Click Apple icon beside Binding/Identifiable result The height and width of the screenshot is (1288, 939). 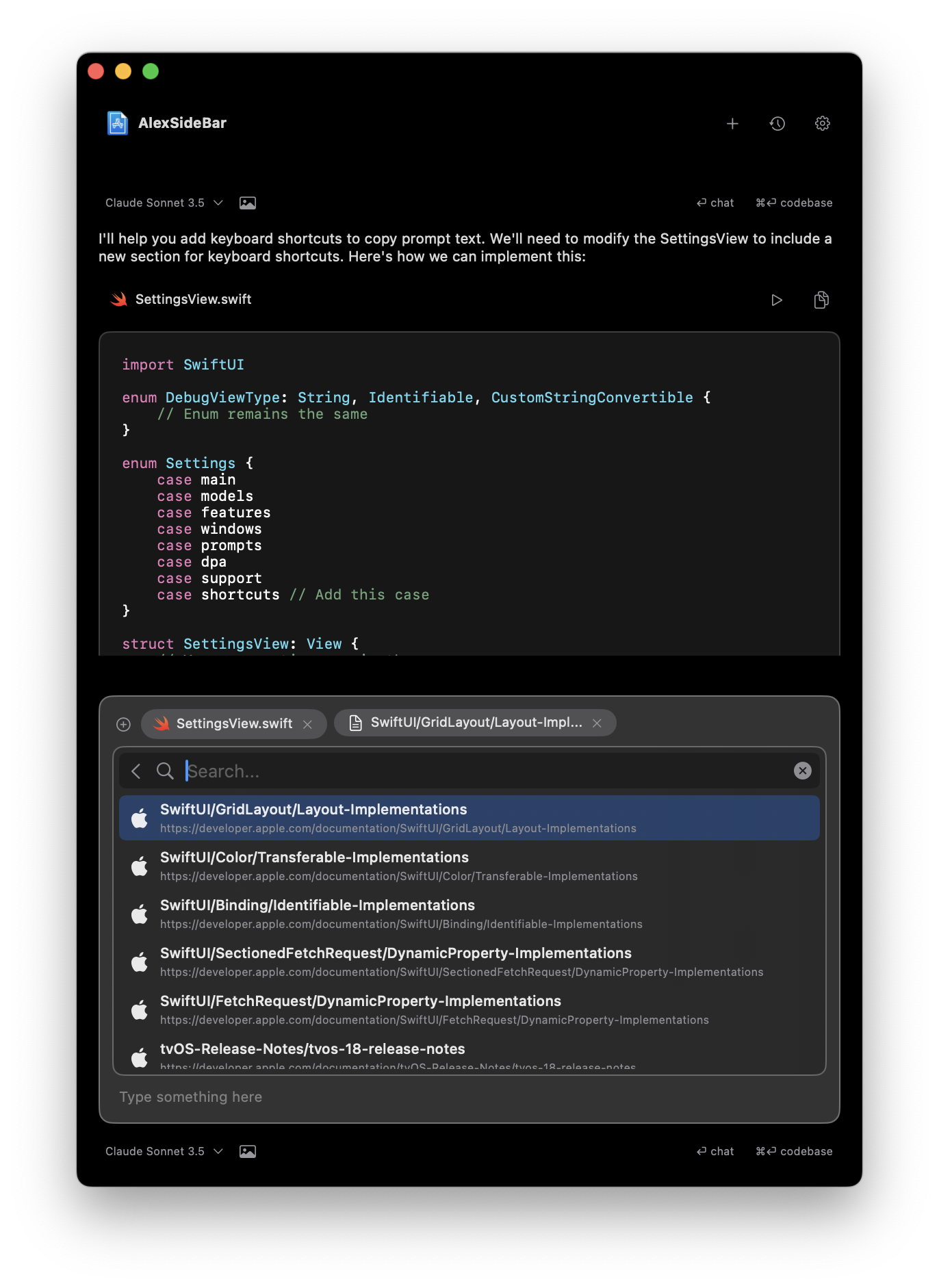pos(140,913)
